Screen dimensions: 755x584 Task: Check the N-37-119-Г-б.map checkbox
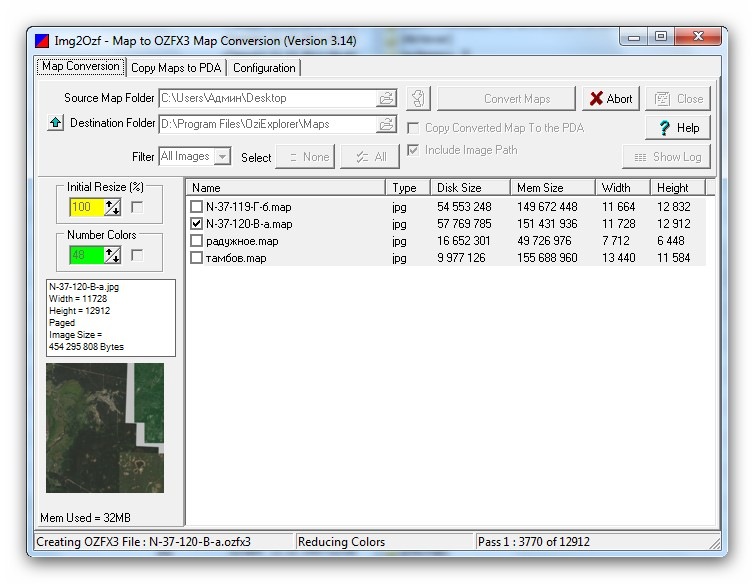pos(196,207)
